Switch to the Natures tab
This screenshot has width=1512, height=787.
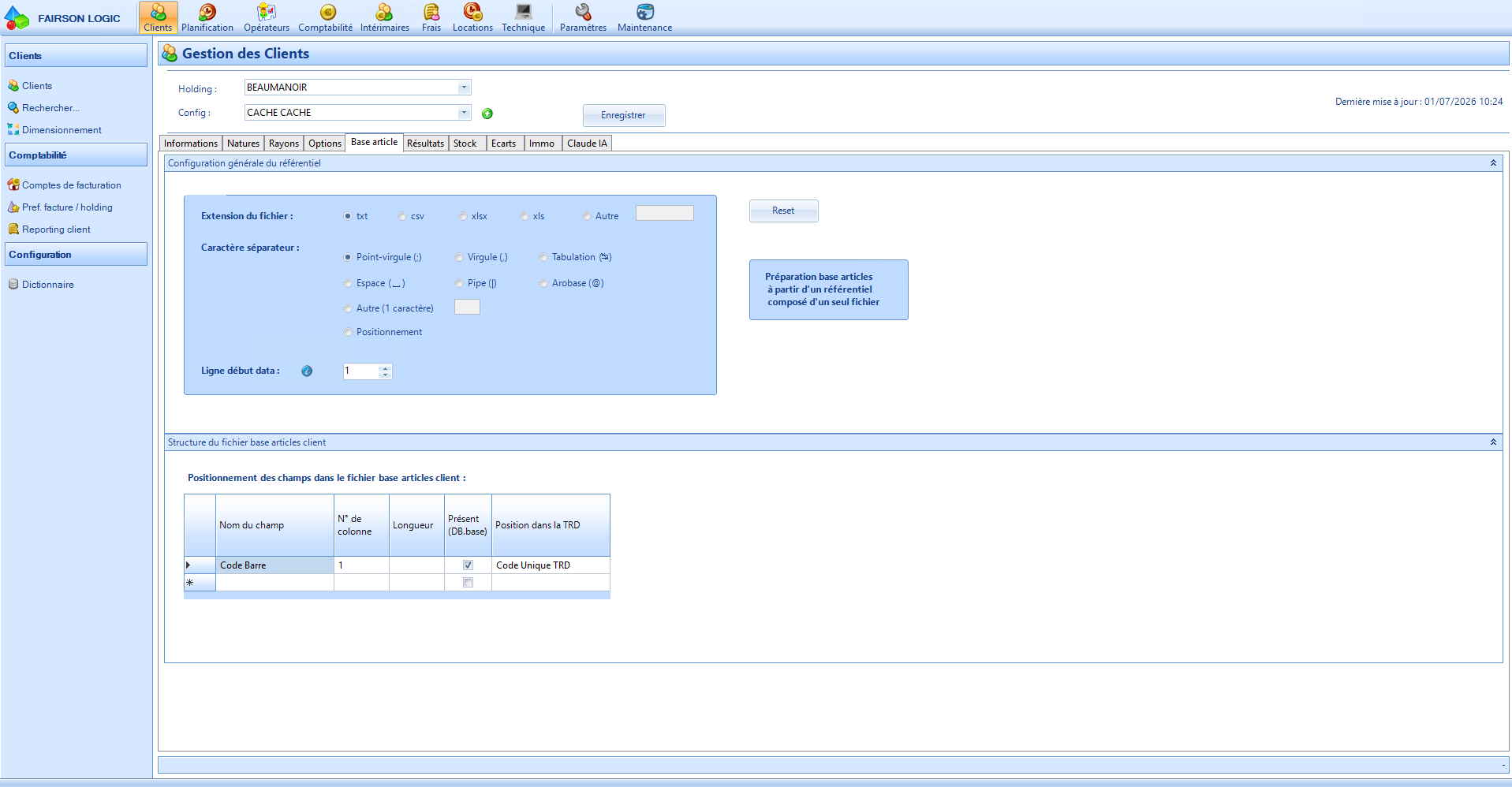[x=243, y=144]
